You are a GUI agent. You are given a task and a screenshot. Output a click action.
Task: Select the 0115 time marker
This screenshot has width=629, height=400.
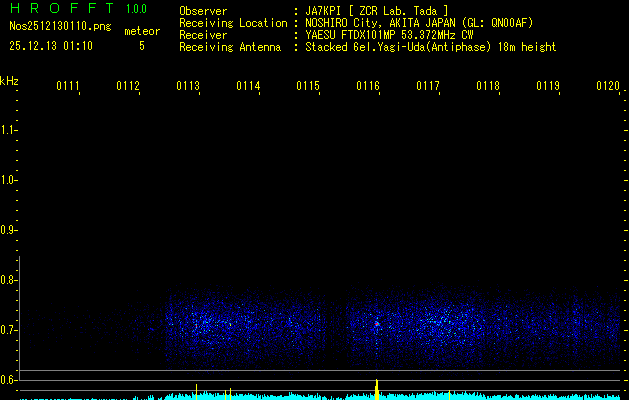click(308, 87)
